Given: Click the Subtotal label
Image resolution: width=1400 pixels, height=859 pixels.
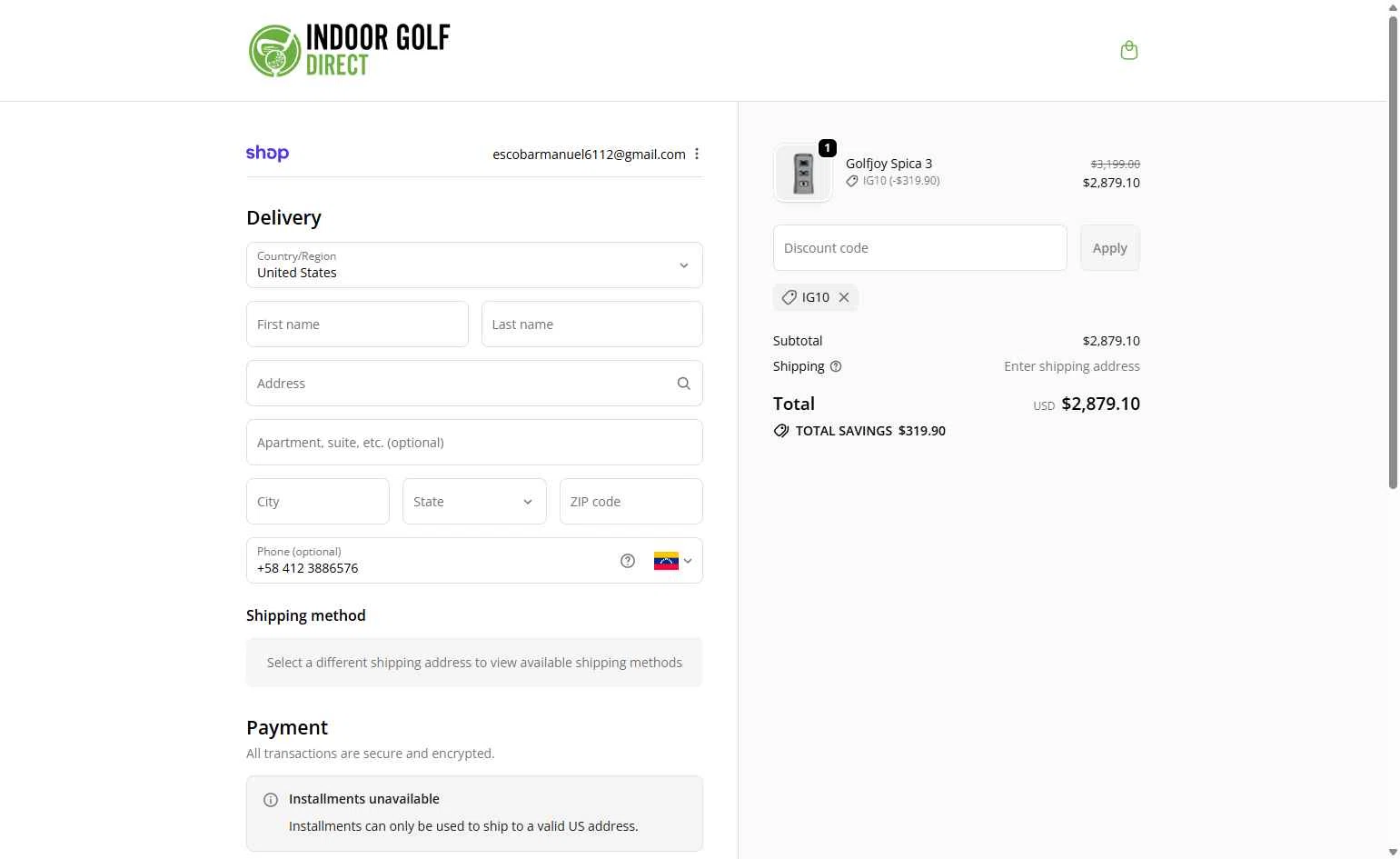Looking at the screenshot, I should 798,341.
